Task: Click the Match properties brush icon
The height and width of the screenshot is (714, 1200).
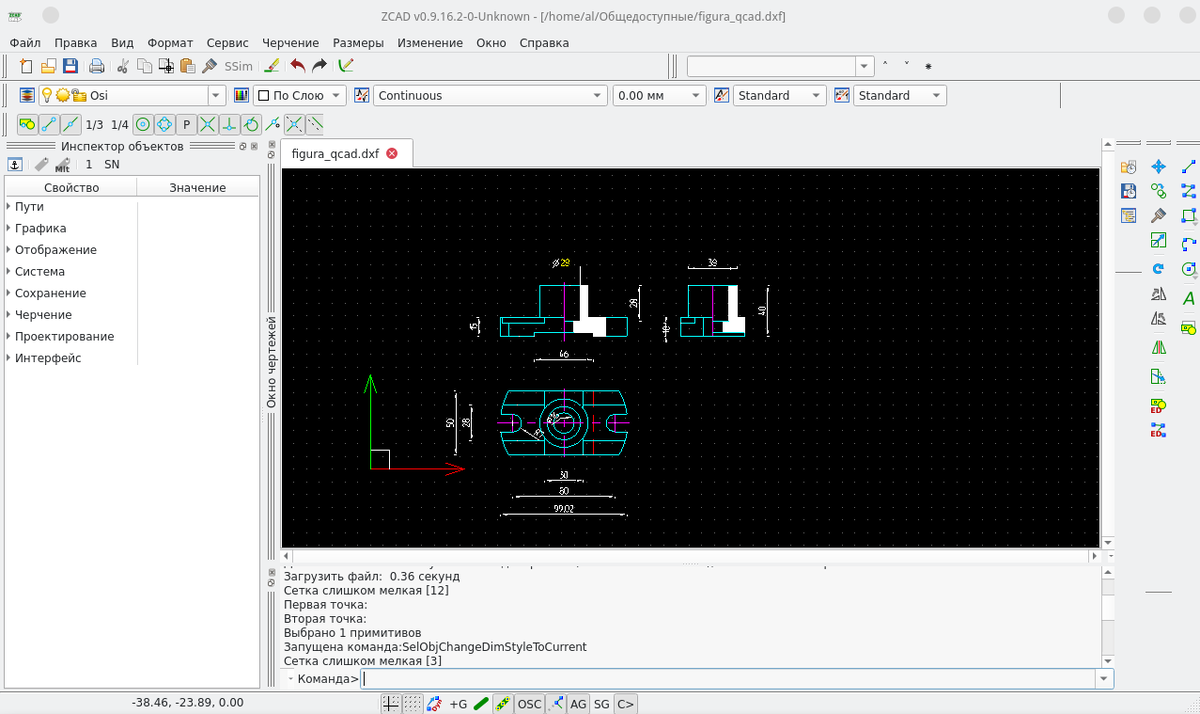Action: (209, 66)
